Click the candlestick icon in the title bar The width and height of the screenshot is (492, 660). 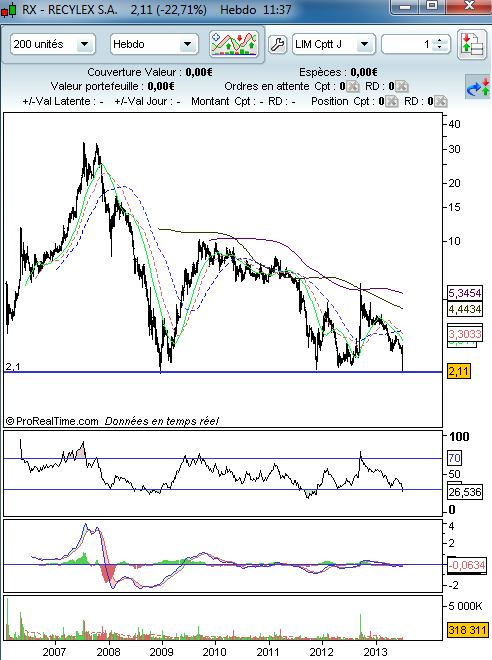(x=9, y=9)
